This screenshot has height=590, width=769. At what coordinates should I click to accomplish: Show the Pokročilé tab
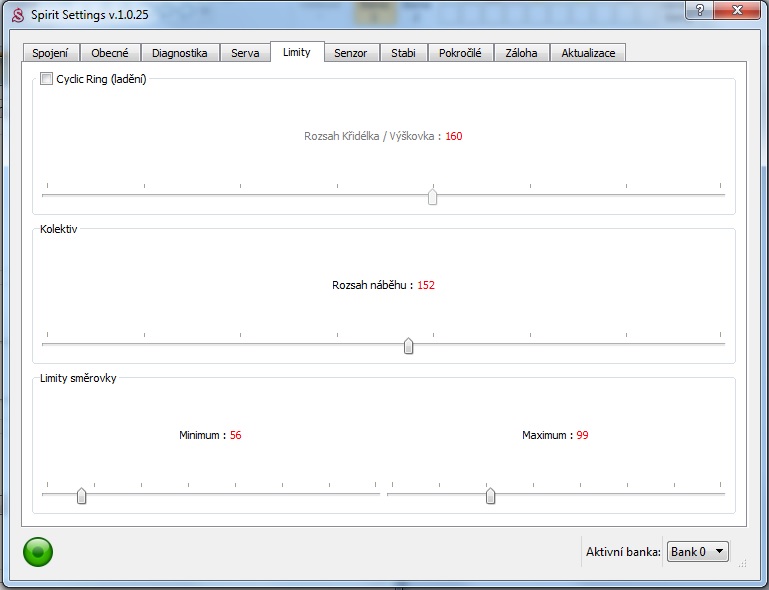(460, 53)
